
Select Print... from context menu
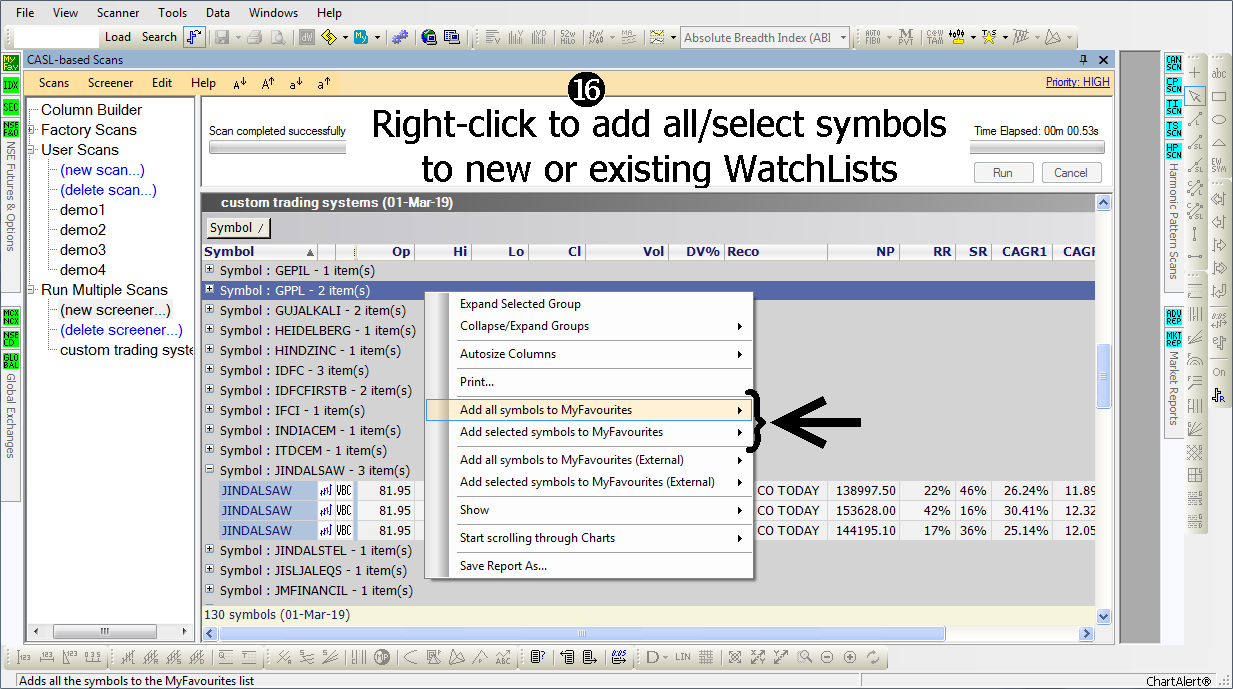pyautogui.click(x=588, y=382)
